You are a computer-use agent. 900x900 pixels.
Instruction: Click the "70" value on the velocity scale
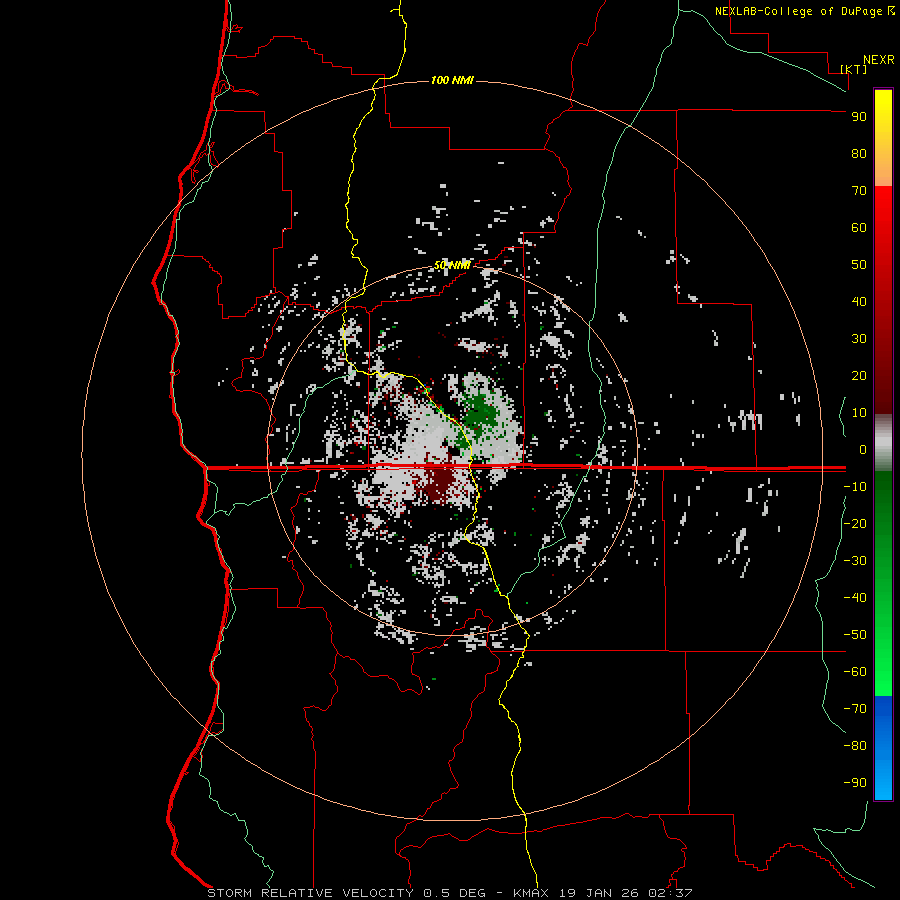(859, 191)
